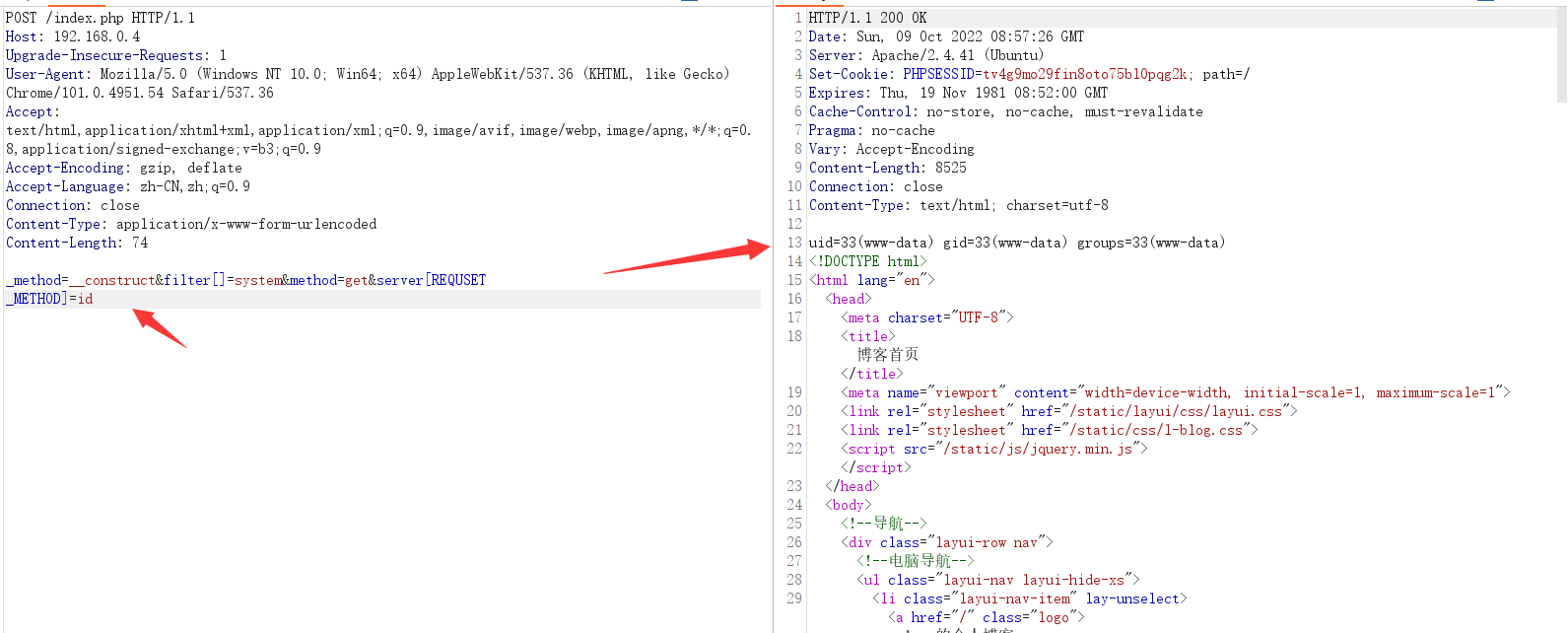1568x633 pixels.
Task: Click the _method=__construct&filter[] body line
Action: (245, 280)
